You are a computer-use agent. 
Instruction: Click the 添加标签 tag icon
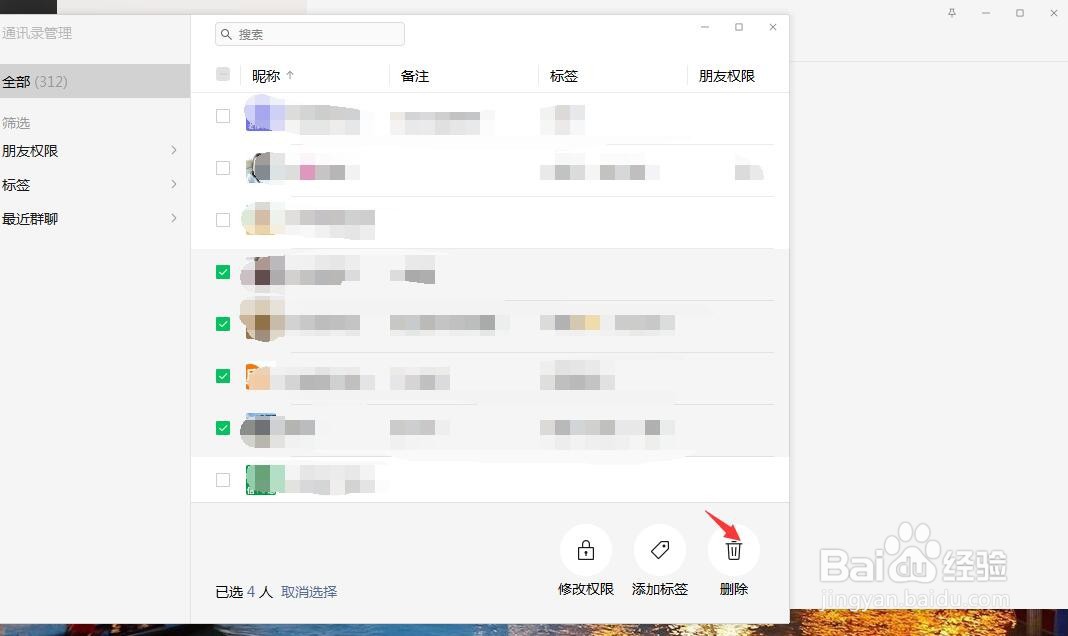click(660, 549)
